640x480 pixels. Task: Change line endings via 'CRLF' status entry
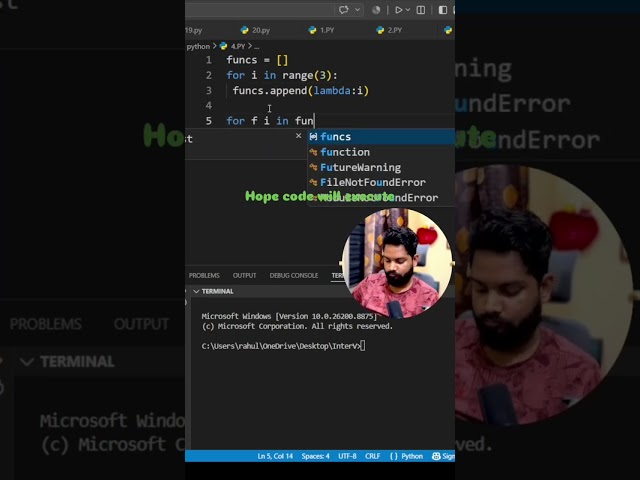coord(373,456)
